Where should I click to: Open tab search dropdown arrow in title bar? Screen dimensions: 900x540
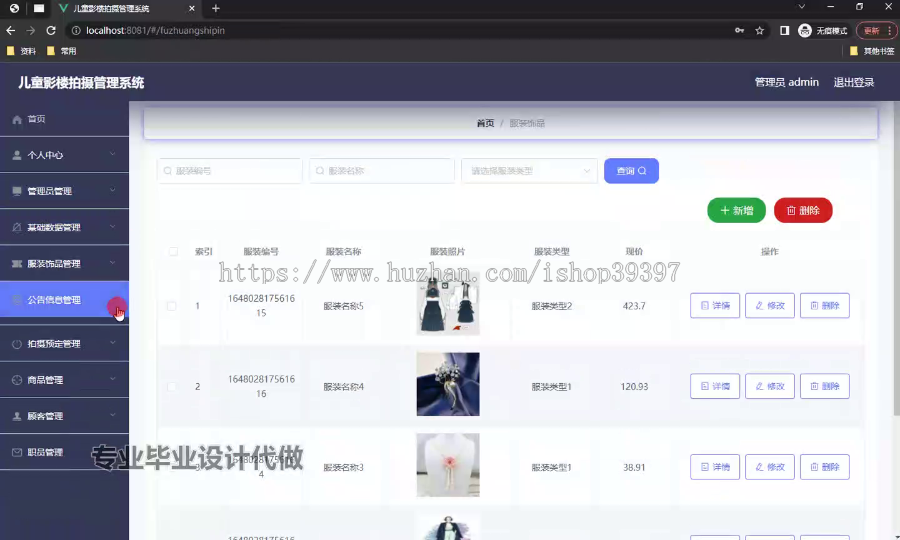802,7
